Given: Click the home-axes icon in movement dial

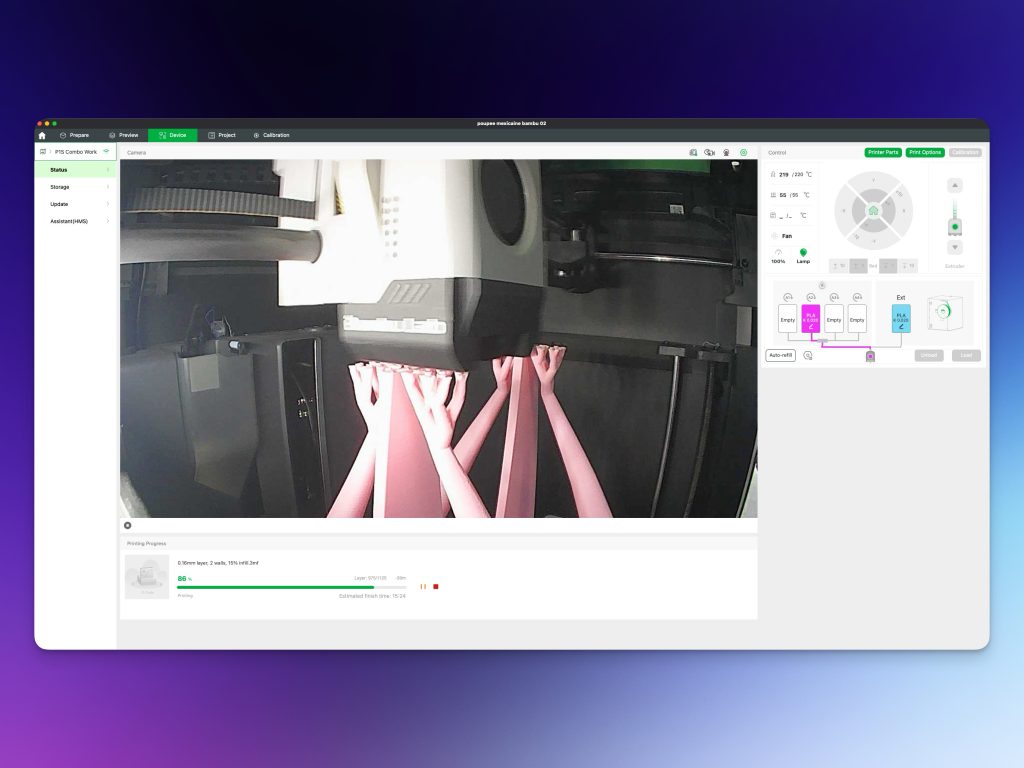Looking at the screenshot, I should click(x=873, y=211).
